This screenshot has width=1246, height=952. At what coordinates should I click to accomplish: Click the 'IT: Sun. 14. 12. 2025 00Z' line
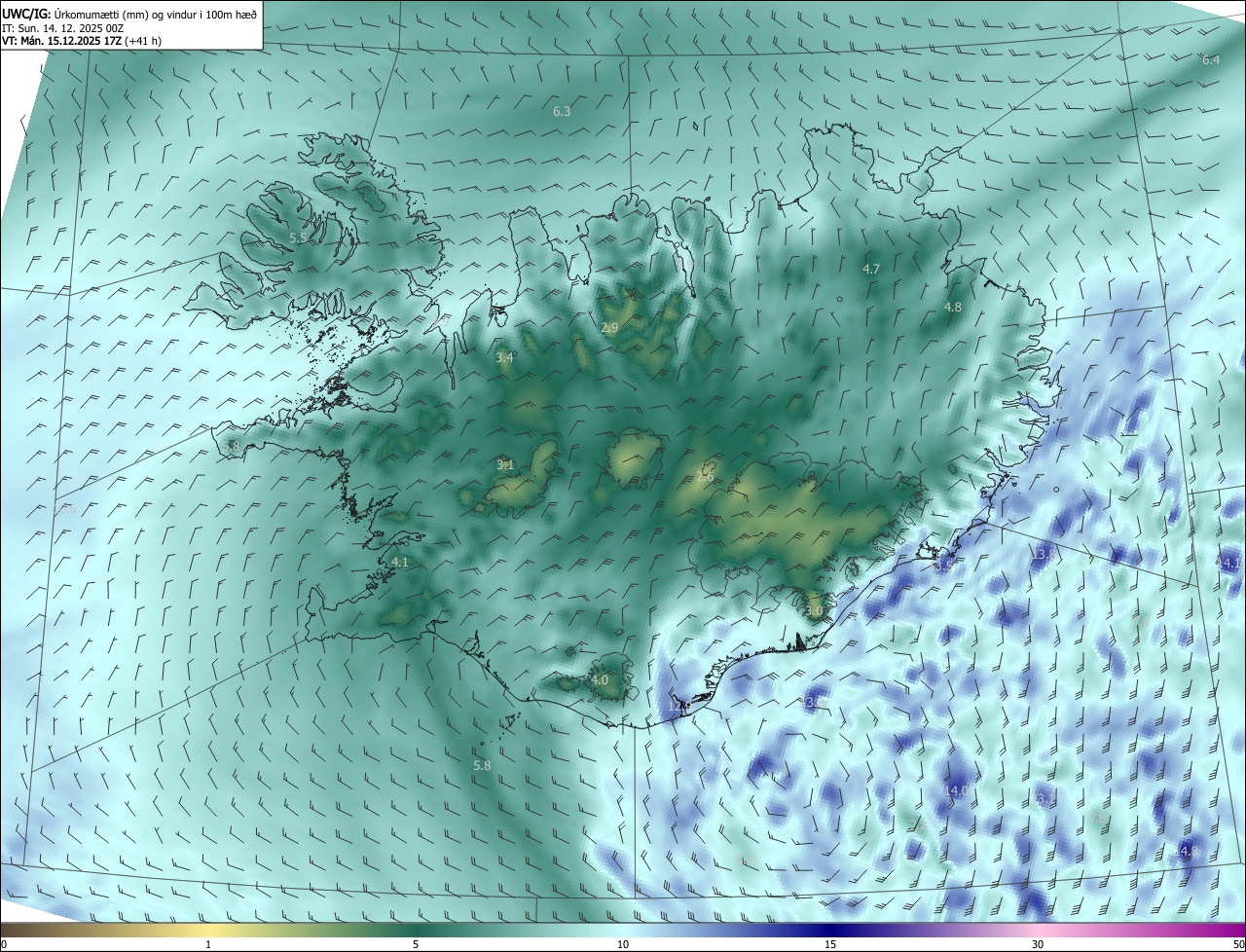(x=62, y=28)
